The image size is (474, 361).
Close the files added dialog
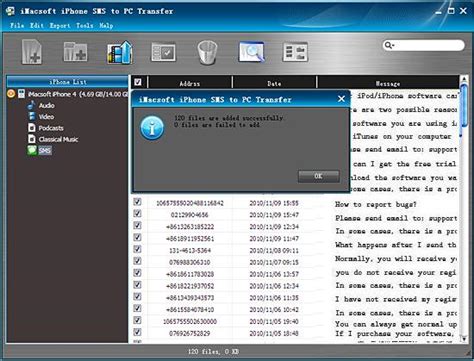pyautogui.click(x=341, y=99)
